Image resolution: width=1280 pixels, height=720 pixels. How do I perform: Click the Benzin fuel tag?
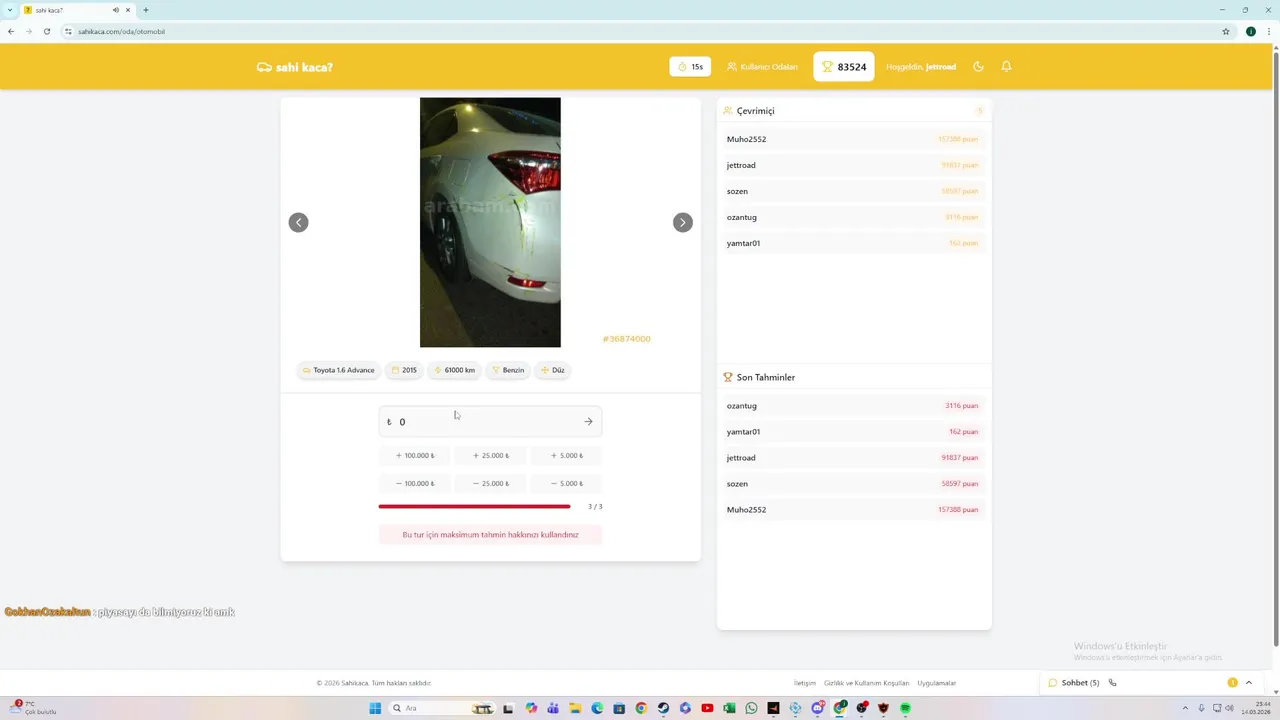point(508,370)
